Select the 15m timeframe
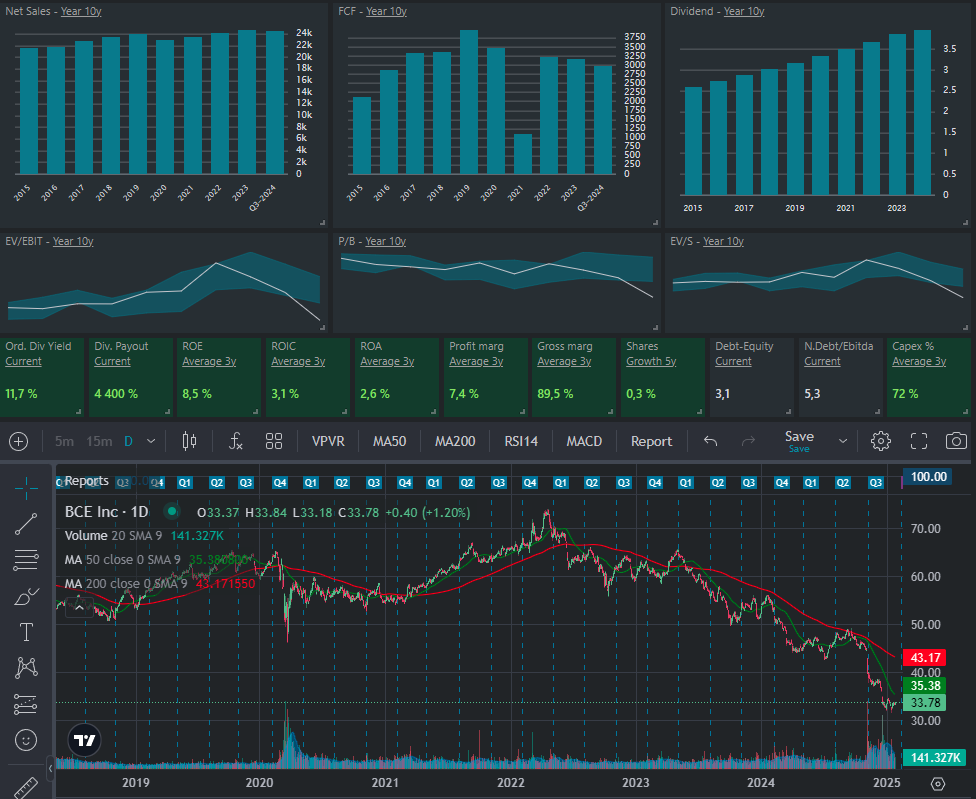The width and height of the screenshot is (976, 799). [98, 441]
